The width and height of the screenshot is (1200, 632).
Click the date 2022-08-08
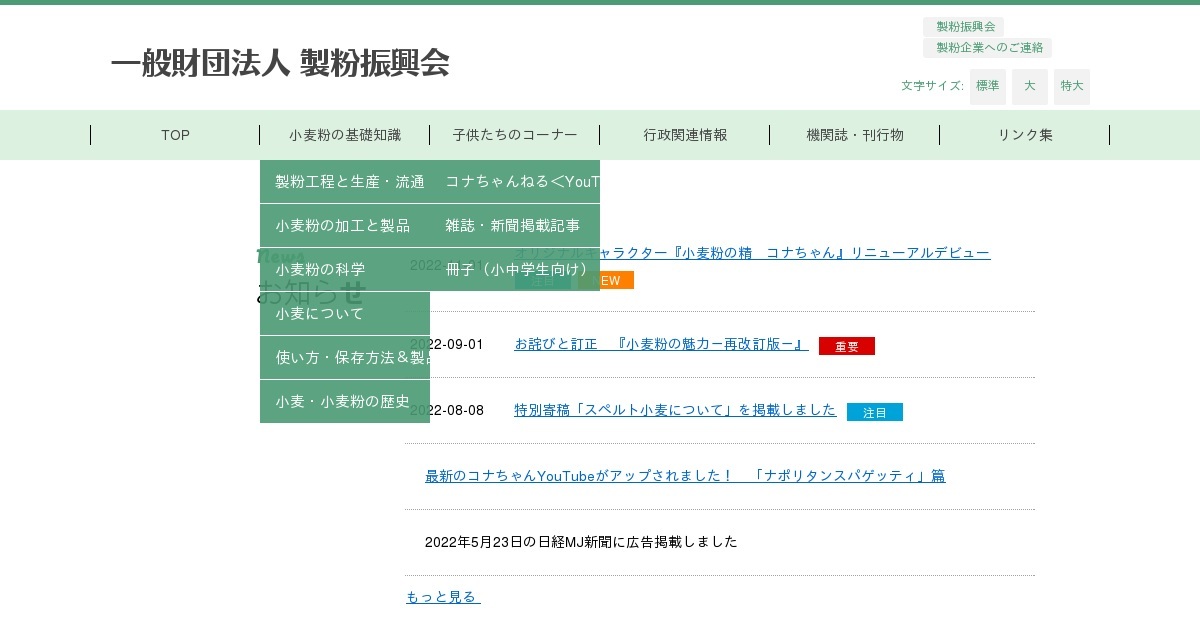pyautogui.click(x=446, y=410)
